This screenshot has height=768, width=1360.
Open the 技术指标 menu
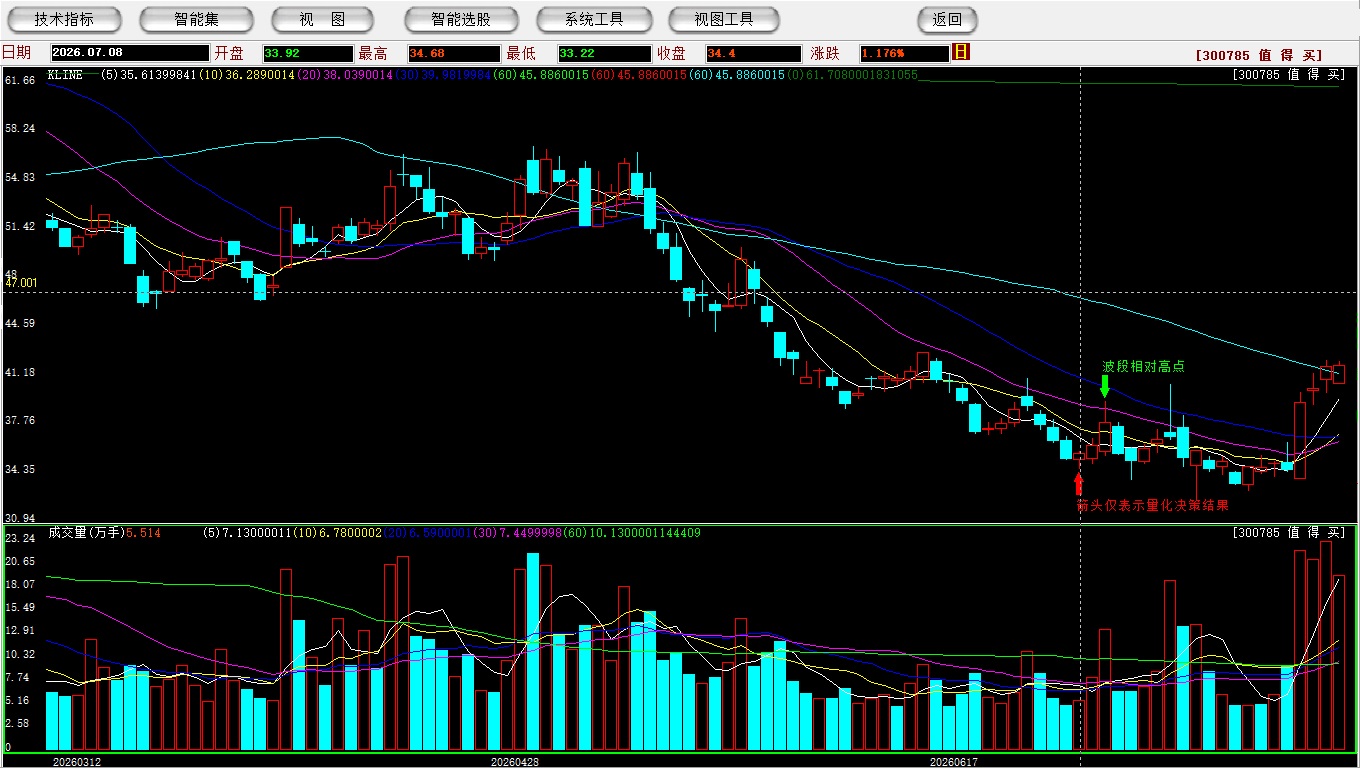coord(64,19)
